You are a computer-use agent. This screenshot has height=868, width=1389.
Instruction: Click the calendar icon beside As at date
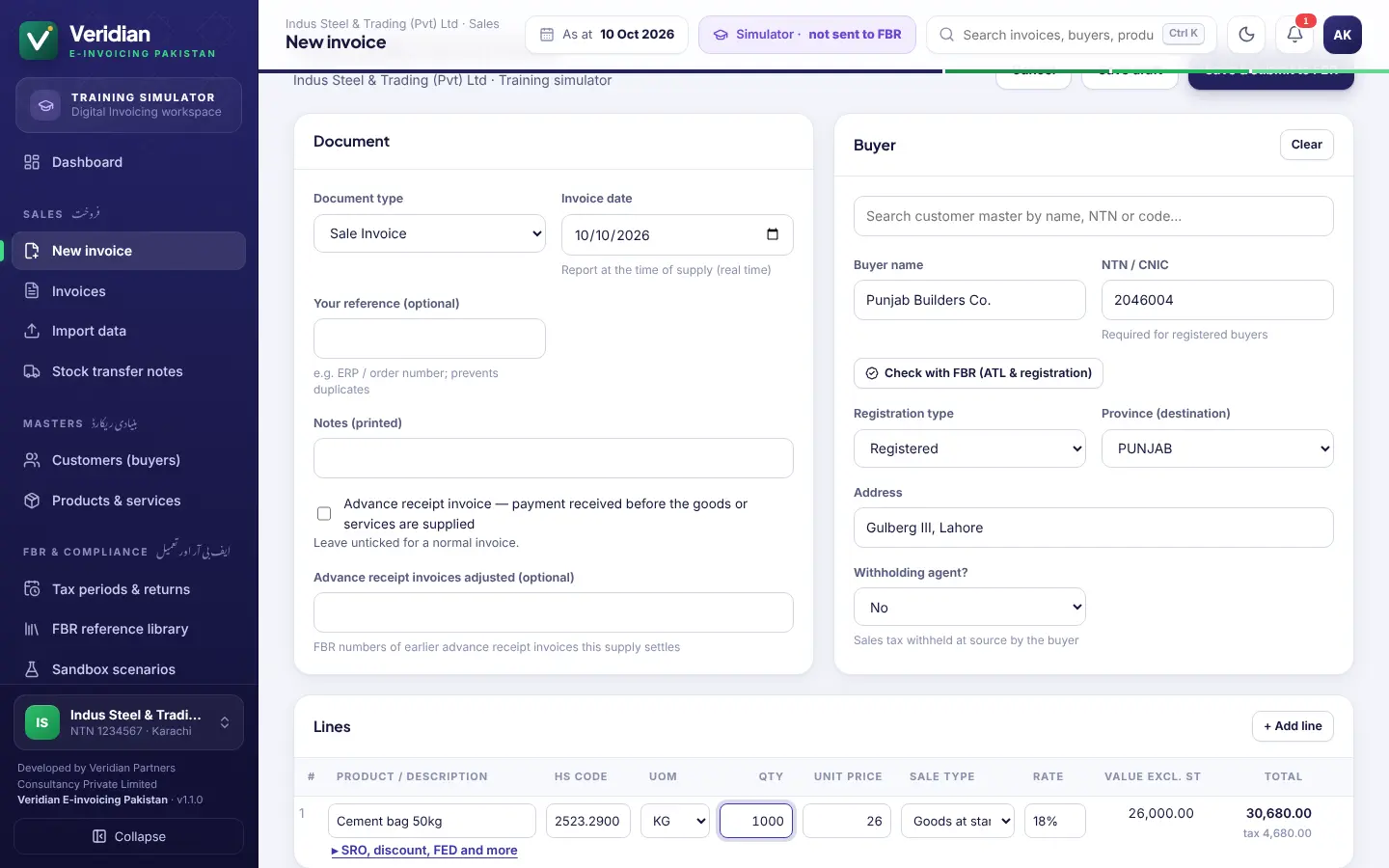pyautogui.click(x=547, y=35)
